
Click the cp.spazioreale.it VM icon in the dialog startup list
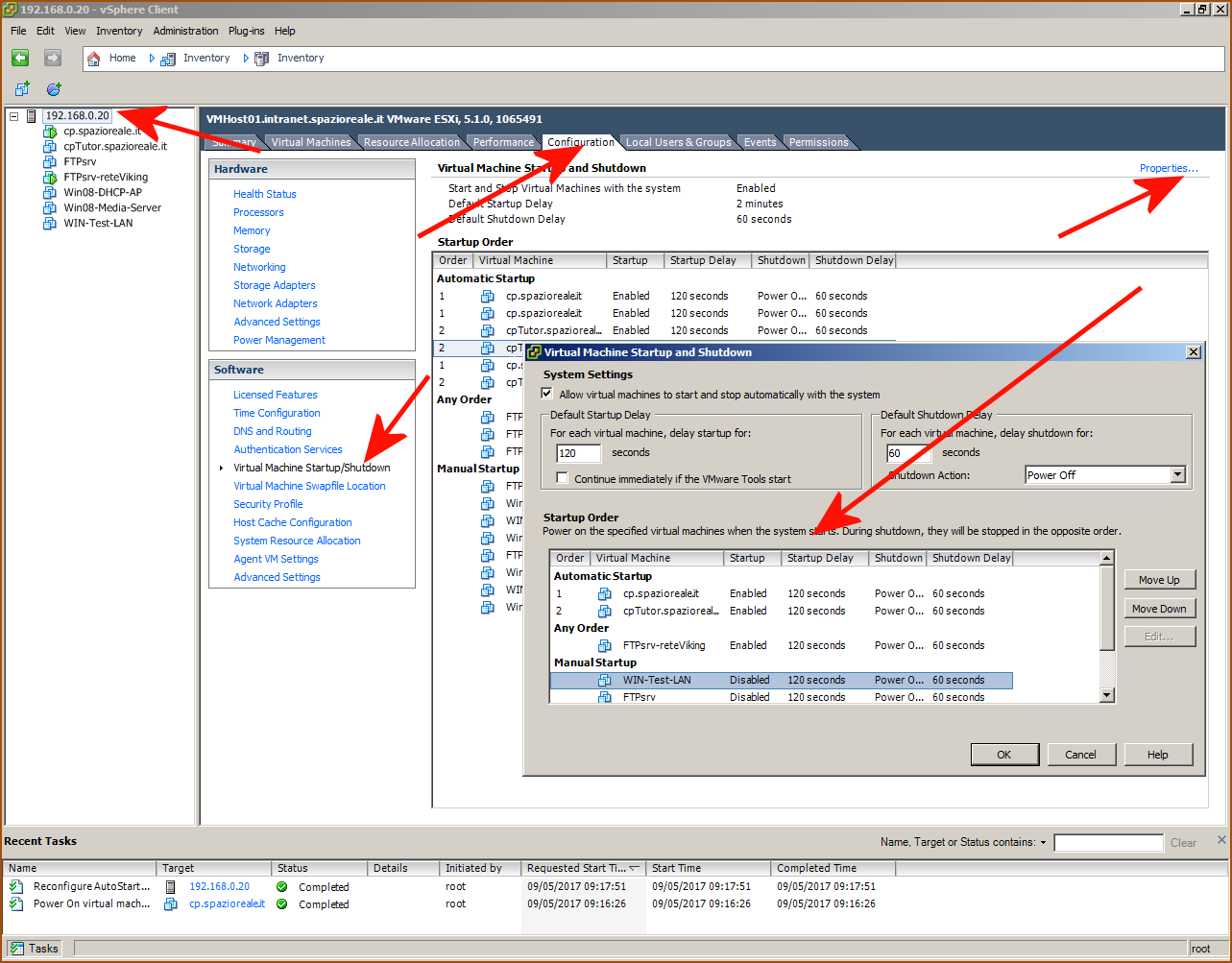605,594
